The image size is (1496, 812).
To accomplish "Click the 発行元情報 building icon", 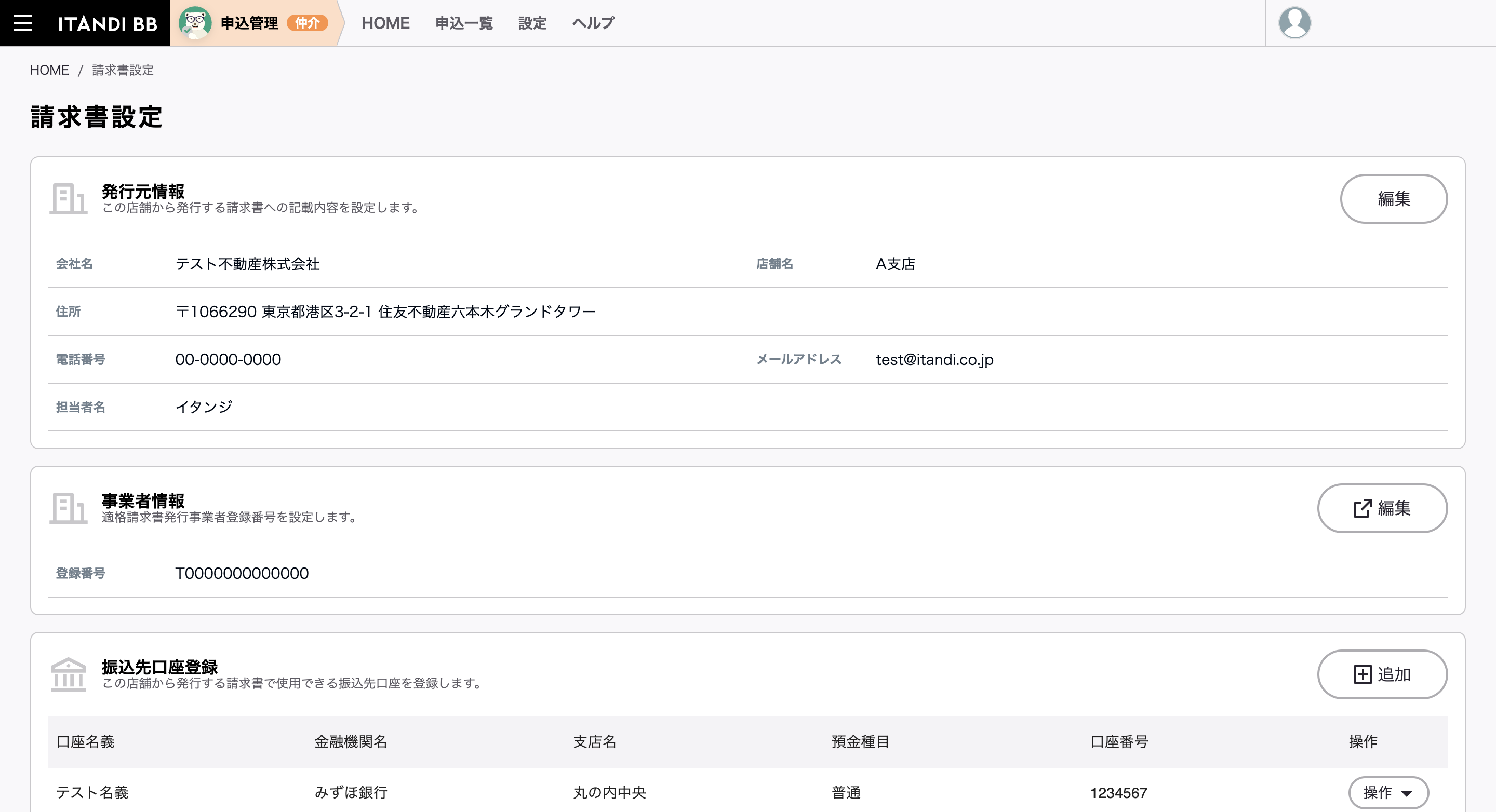I will pos(68,198).
